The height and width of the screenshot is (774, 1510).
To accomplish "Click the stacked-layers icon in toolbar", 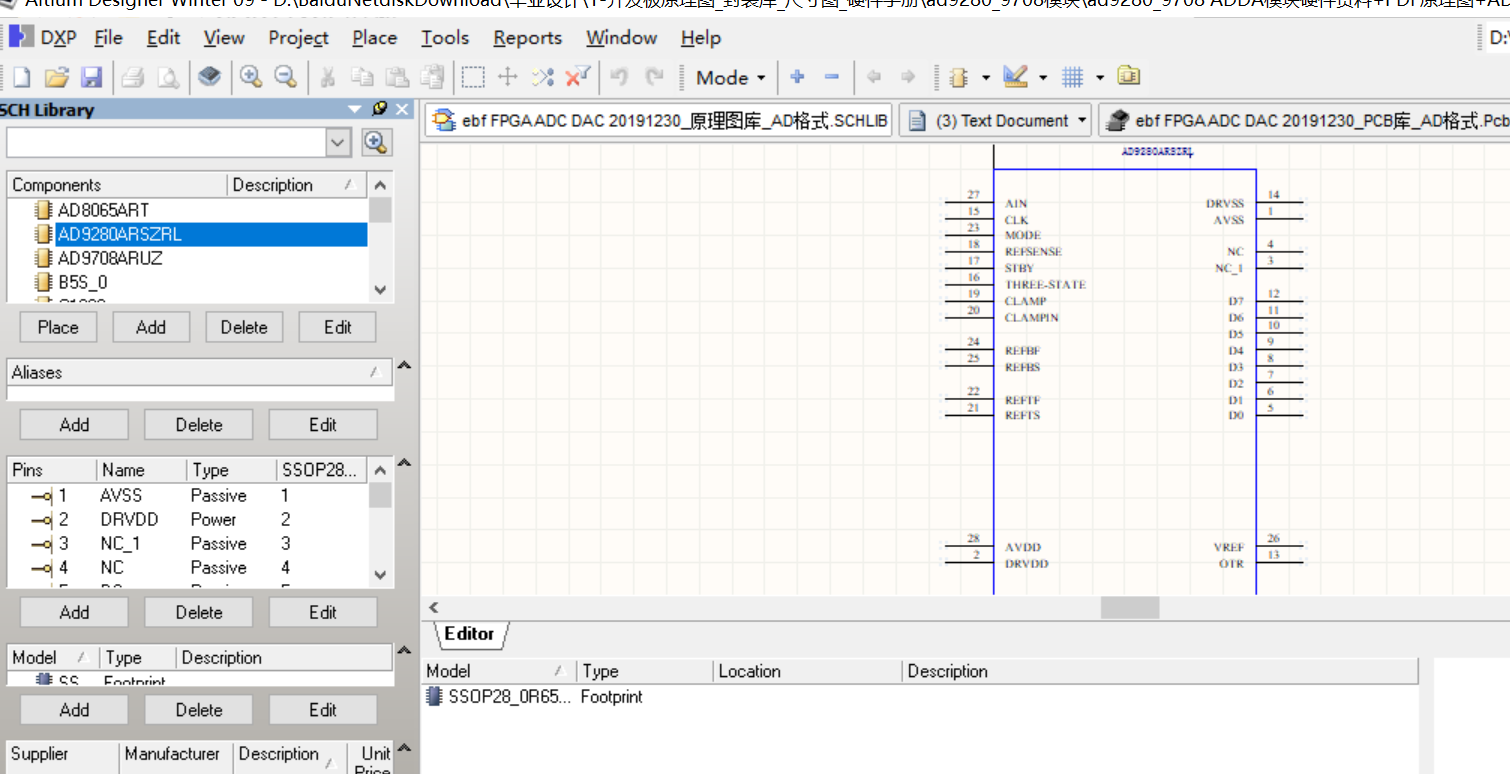I will 209,77.
